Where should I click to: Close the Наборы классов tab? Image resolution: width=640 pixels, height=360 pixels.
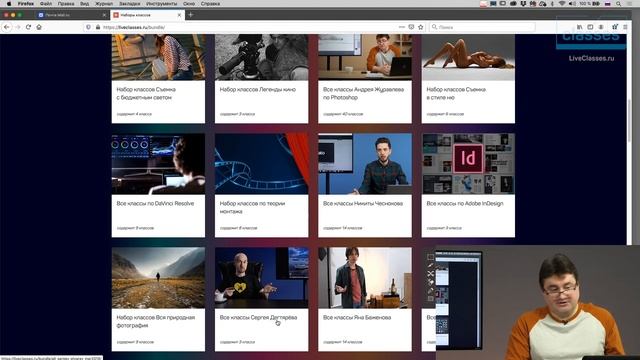[x=179, y=15]
